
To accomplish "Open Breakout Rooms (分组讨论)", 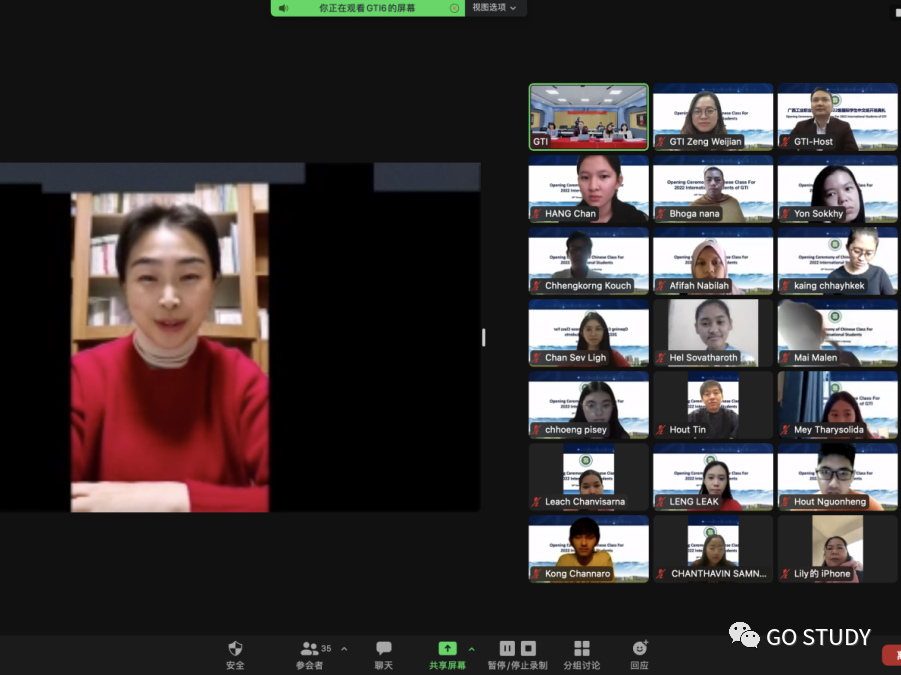I will [581, 649].
